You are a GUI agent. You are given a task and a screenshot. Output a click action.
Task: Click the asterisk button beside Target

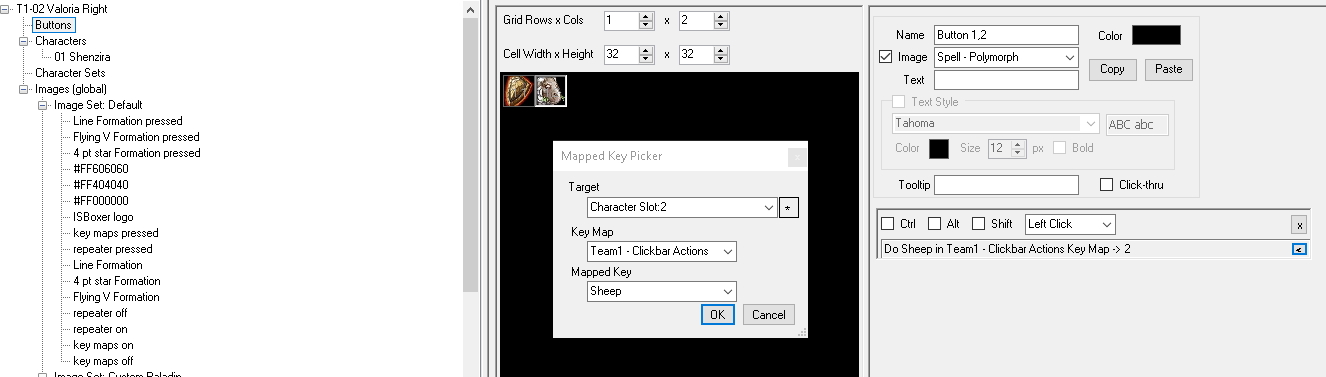[x=789, y=207]
